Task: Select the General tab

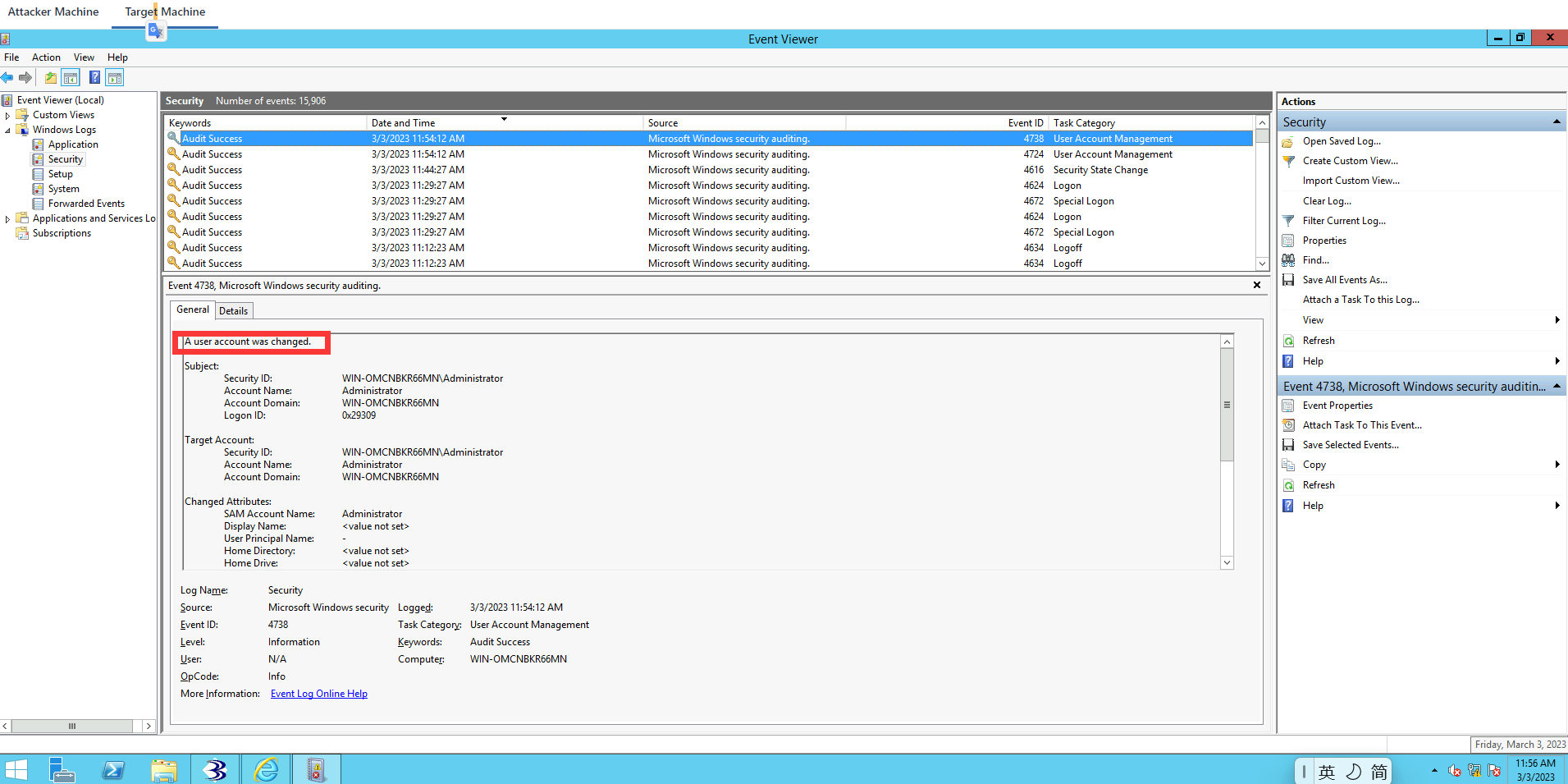Action: pyautogui.click(x=193, y=309)
